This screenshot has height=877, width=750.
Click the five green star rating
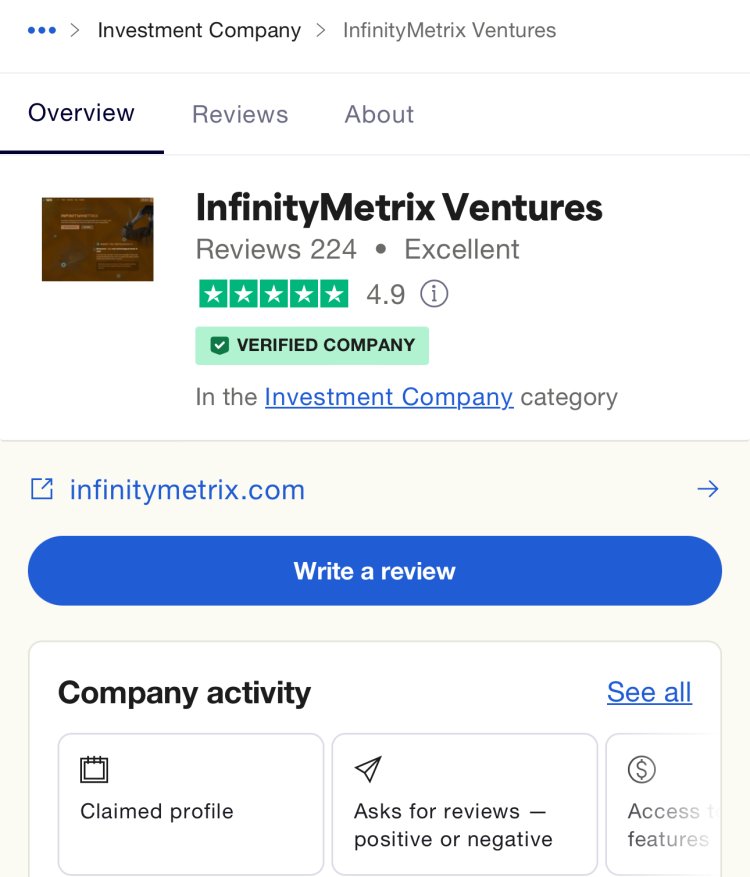tap(273, 294)
